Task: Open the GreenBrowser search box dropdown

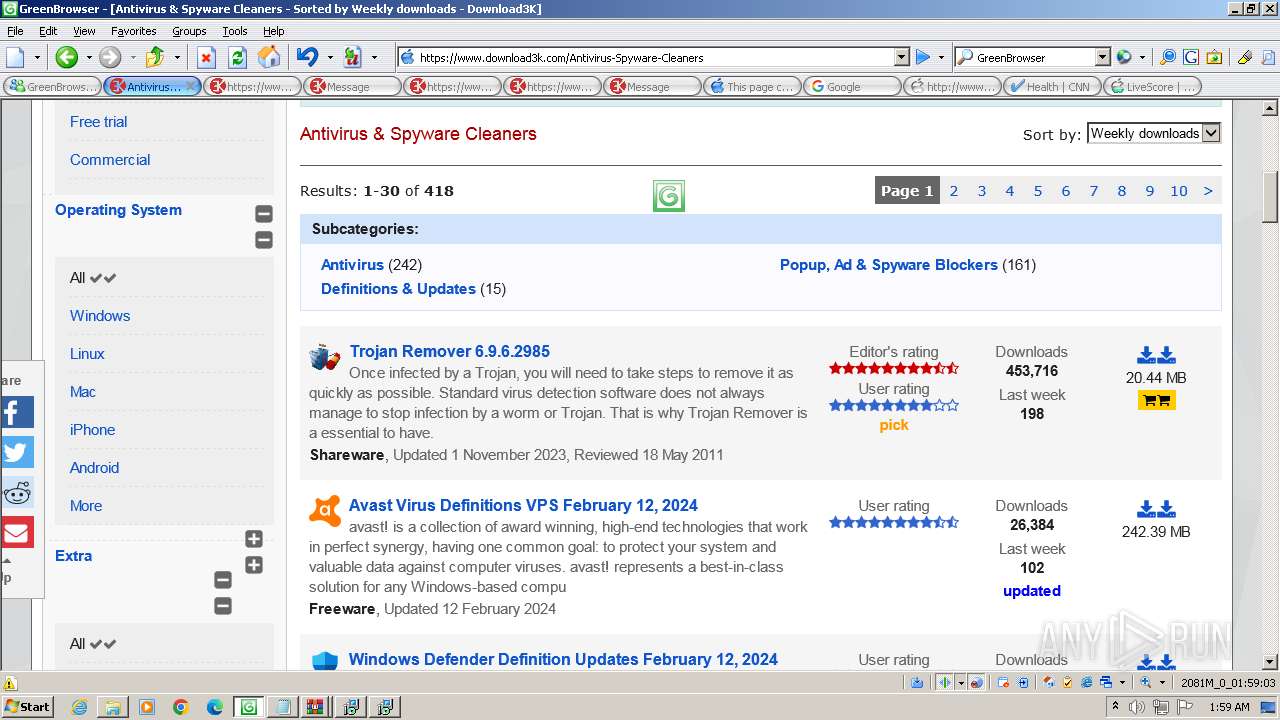Action: point(1102,57)
